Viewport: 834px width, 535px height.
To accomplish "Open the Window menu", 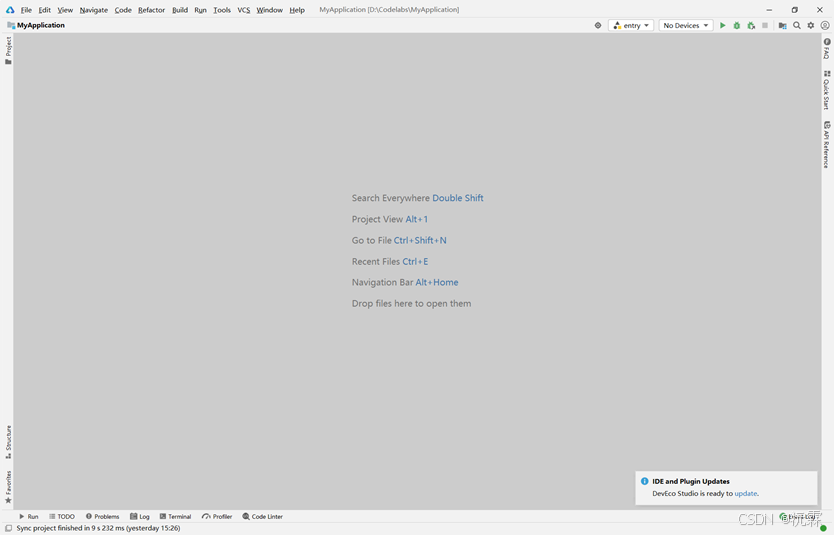I will pyautogui.click(x=270, y=10).
